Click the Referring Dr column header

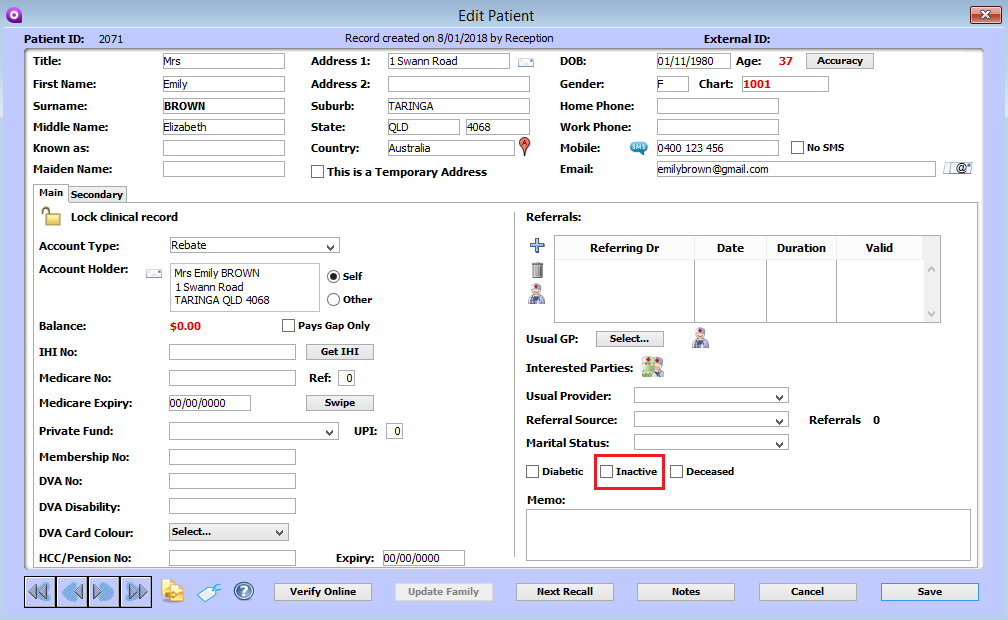click(624, 248)
